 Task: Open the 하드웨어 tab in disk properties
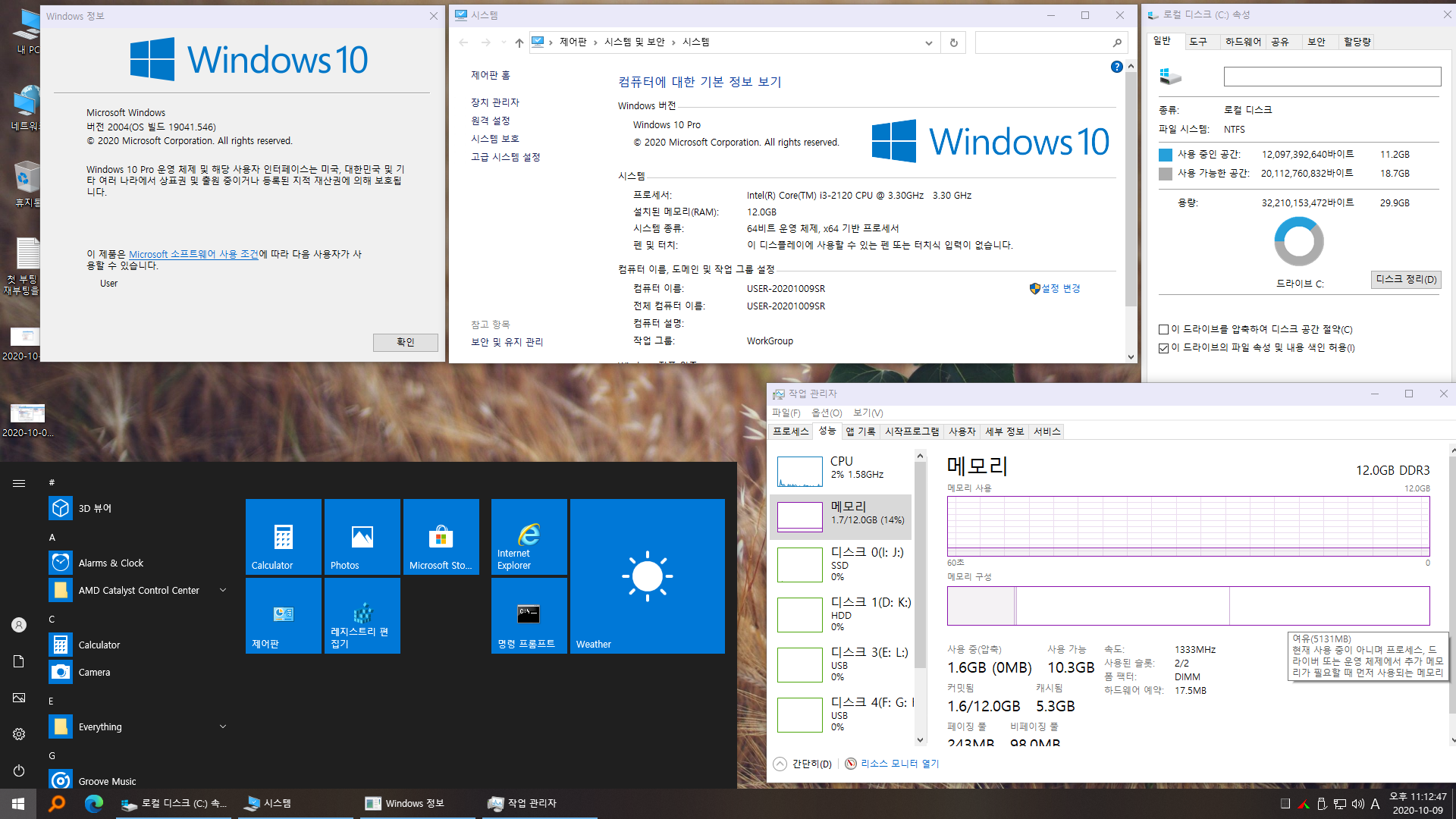click(x=1242, y=42)
